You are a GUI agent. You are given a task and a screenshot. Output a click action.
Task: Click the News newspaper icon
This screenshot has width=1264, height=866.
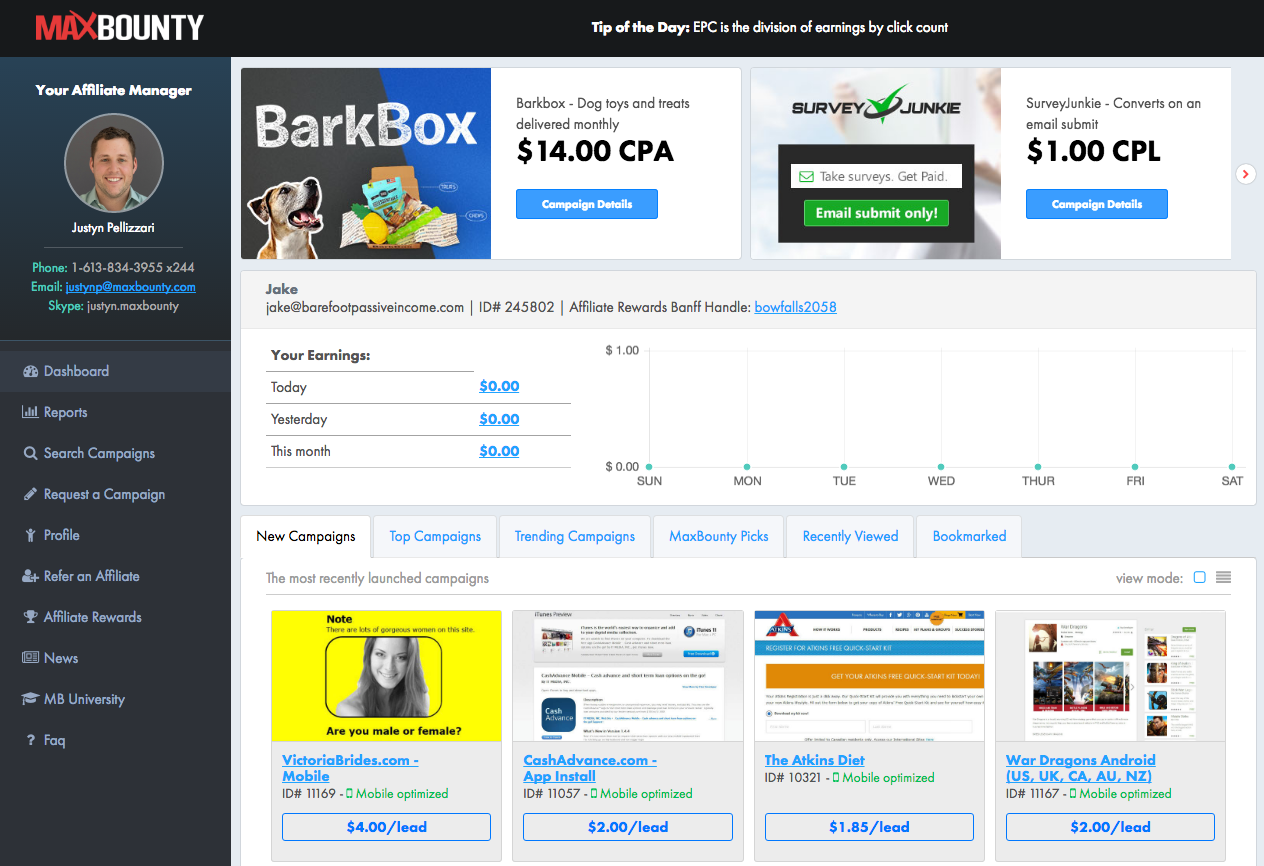[30, 658]
